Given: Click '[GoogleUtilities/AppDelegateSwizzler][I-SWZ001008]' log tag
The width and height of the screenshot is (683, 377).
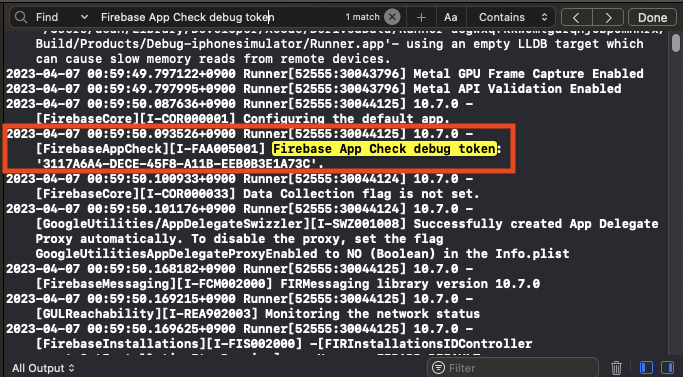Looking at the screenshot, I should pos(221,224).
